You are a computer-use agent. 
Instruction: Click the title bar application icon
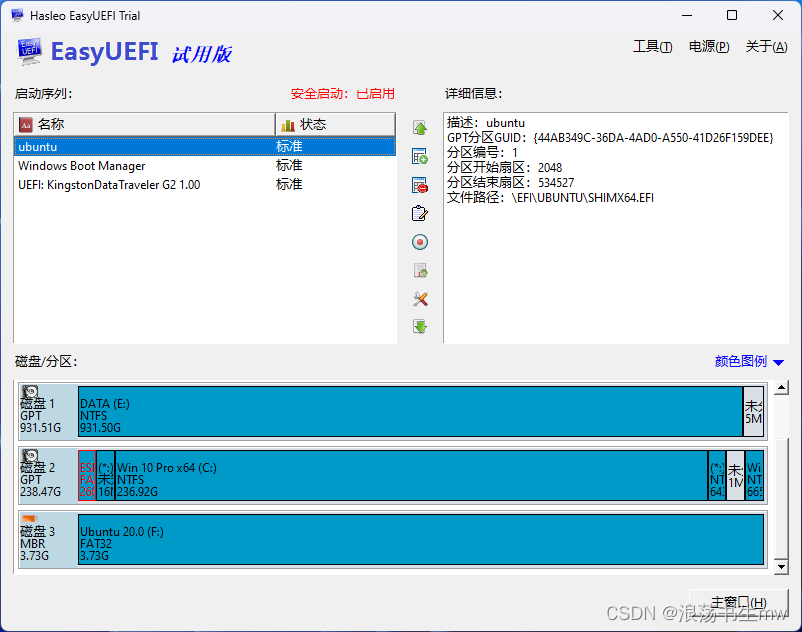coord(17,15)
